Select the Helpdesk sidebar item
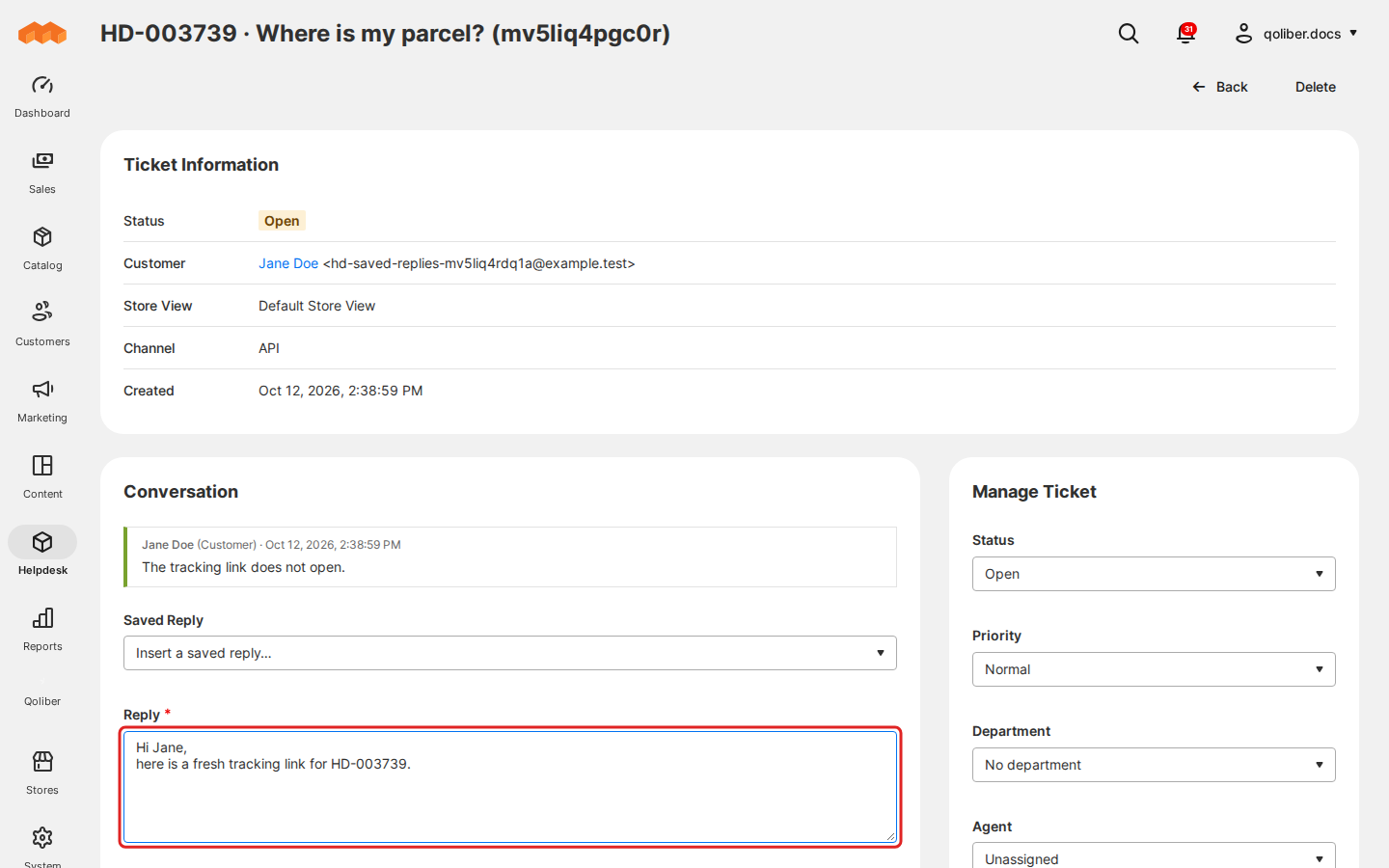 [x=42, y=554]
